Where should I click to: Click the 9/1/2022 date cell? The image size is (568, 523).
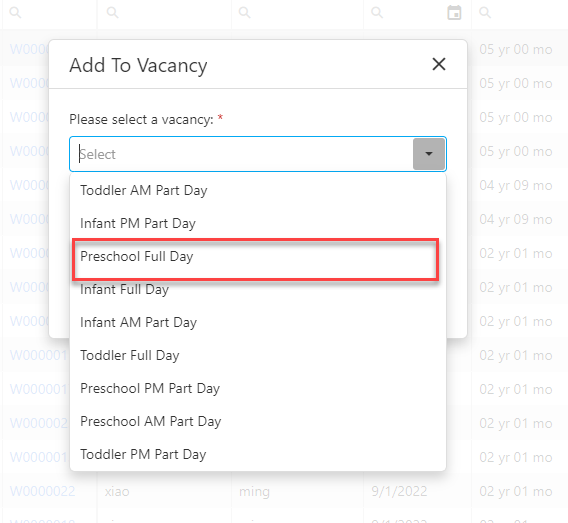pos(399,491)
